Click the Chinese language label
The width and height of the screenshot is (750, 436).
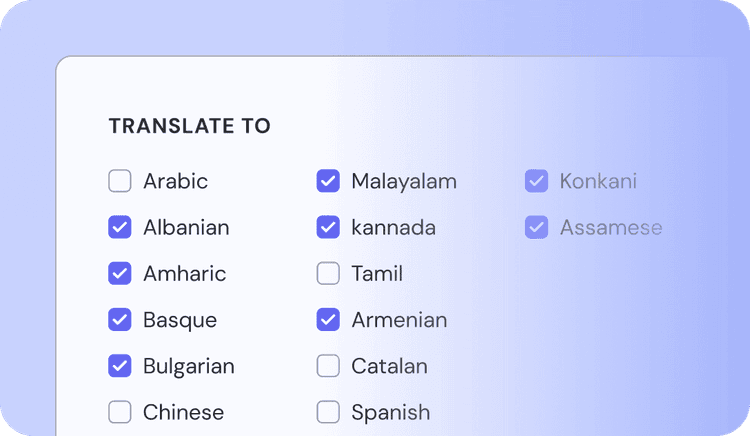coord(183,412)
